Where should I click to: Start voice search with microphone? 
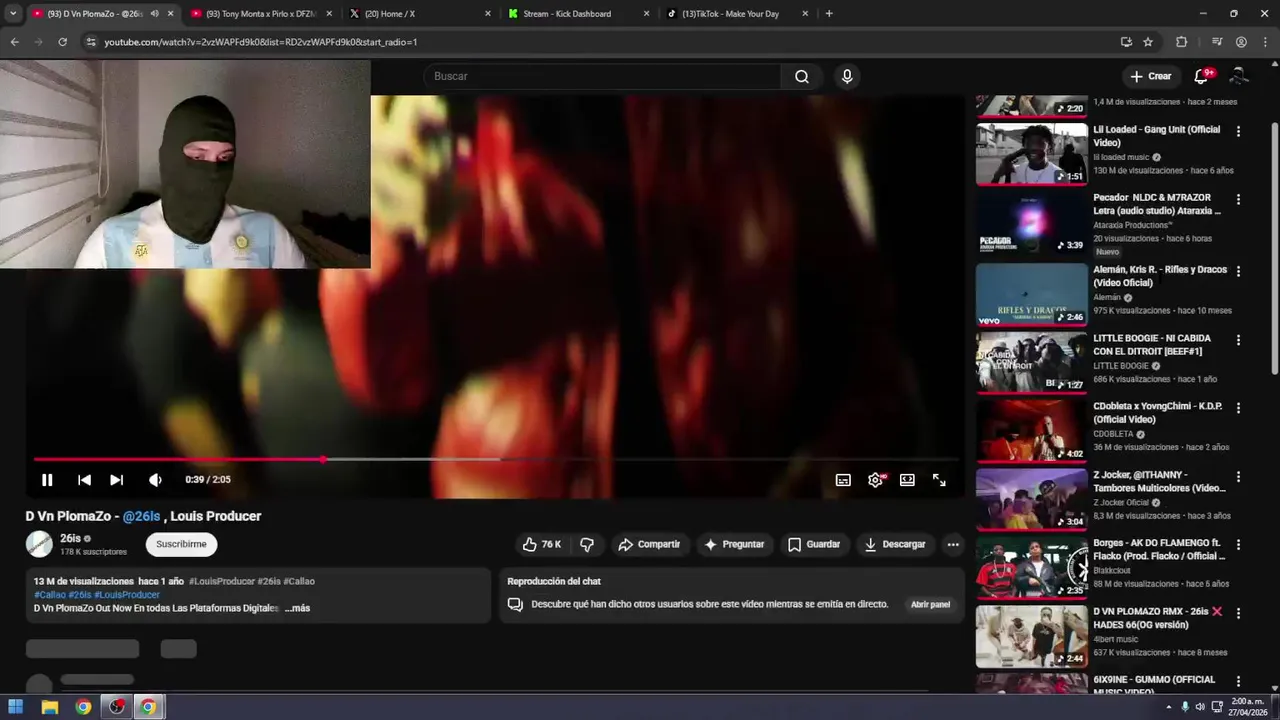[x=847, y=76]
